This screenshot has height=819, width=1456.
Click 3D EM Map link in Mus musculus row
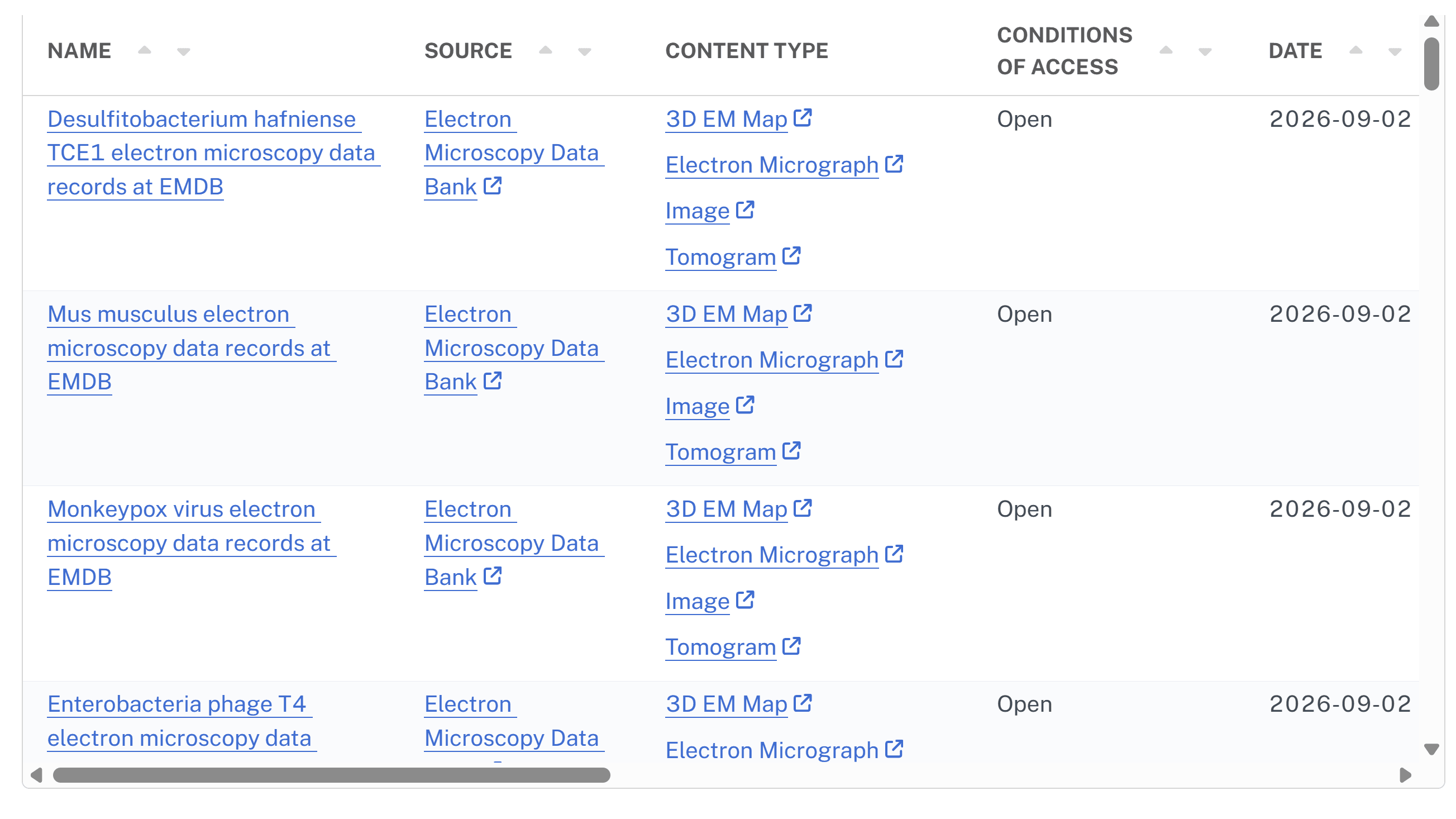tap(726, 315)
